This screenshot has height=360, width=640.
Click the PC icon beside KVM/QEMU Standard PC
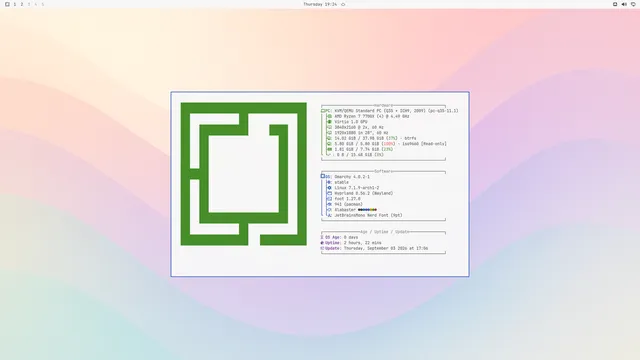click(x=323, y=111)
